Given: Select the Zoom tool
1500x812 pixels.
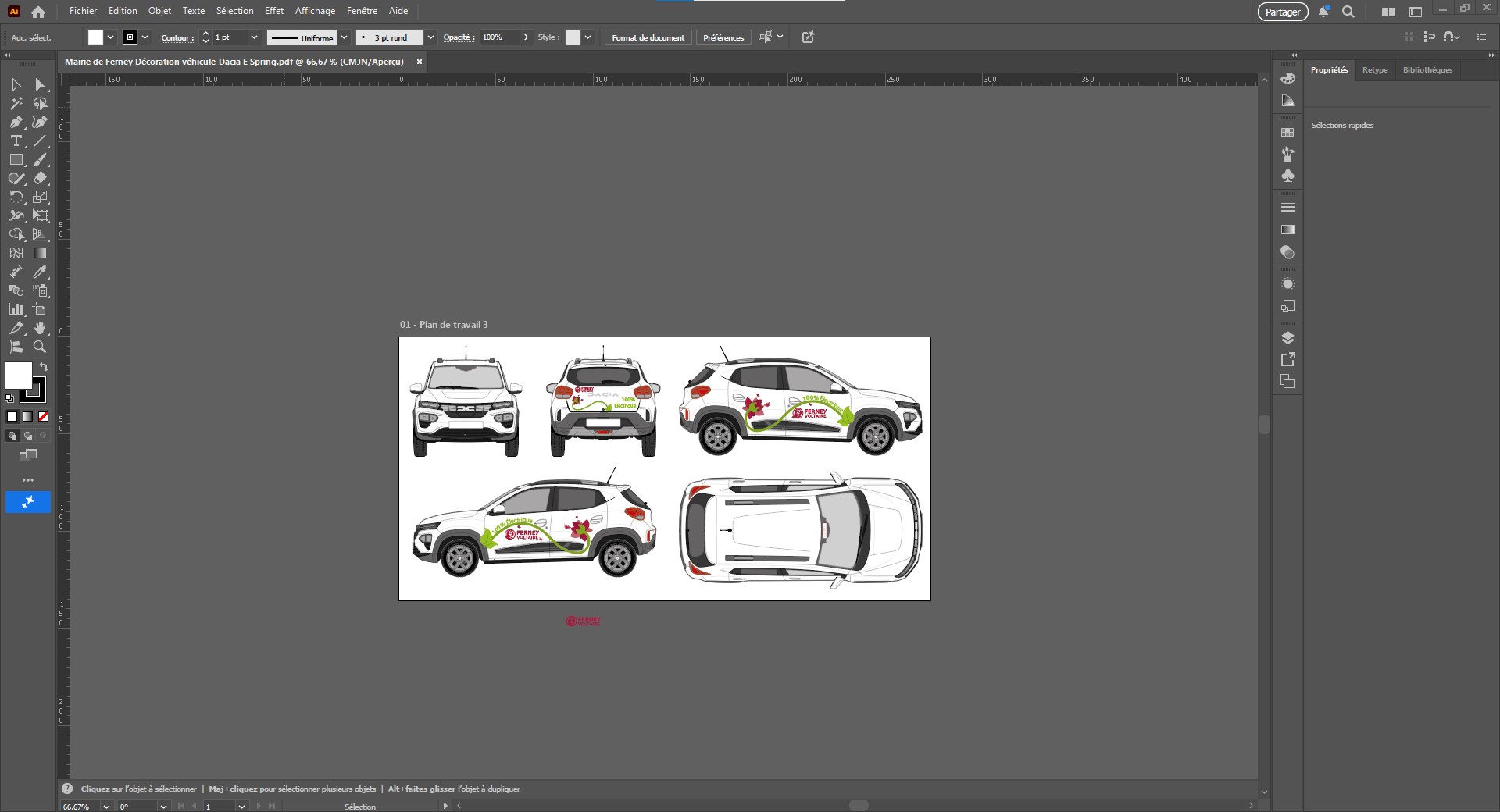Looking at the screenshot, I should click(x=41, y=347).
